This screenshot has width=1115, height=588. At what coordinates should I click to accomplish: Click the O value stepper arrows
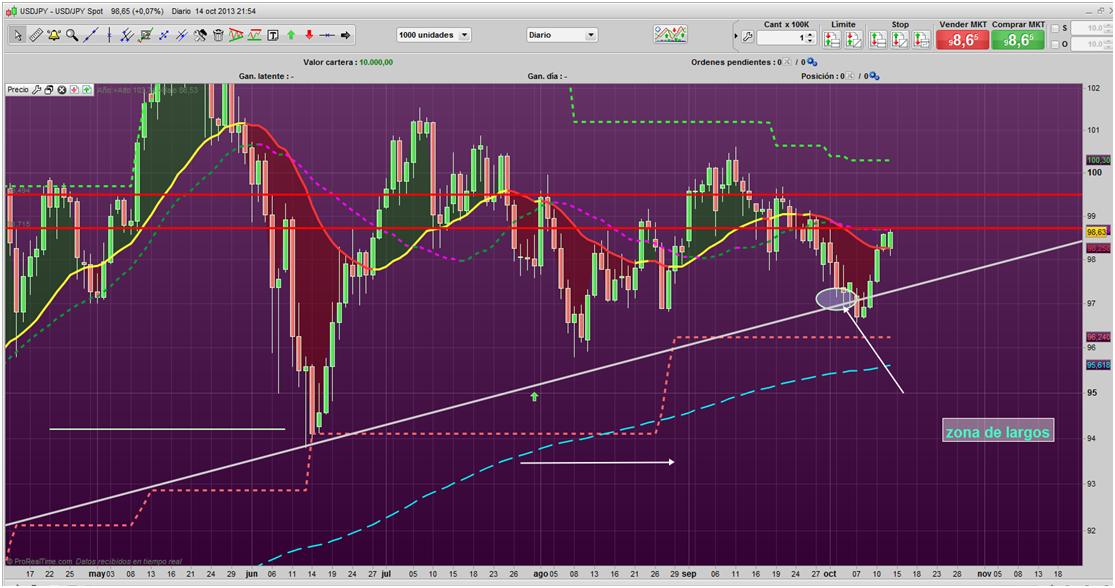coord(1107,44)
